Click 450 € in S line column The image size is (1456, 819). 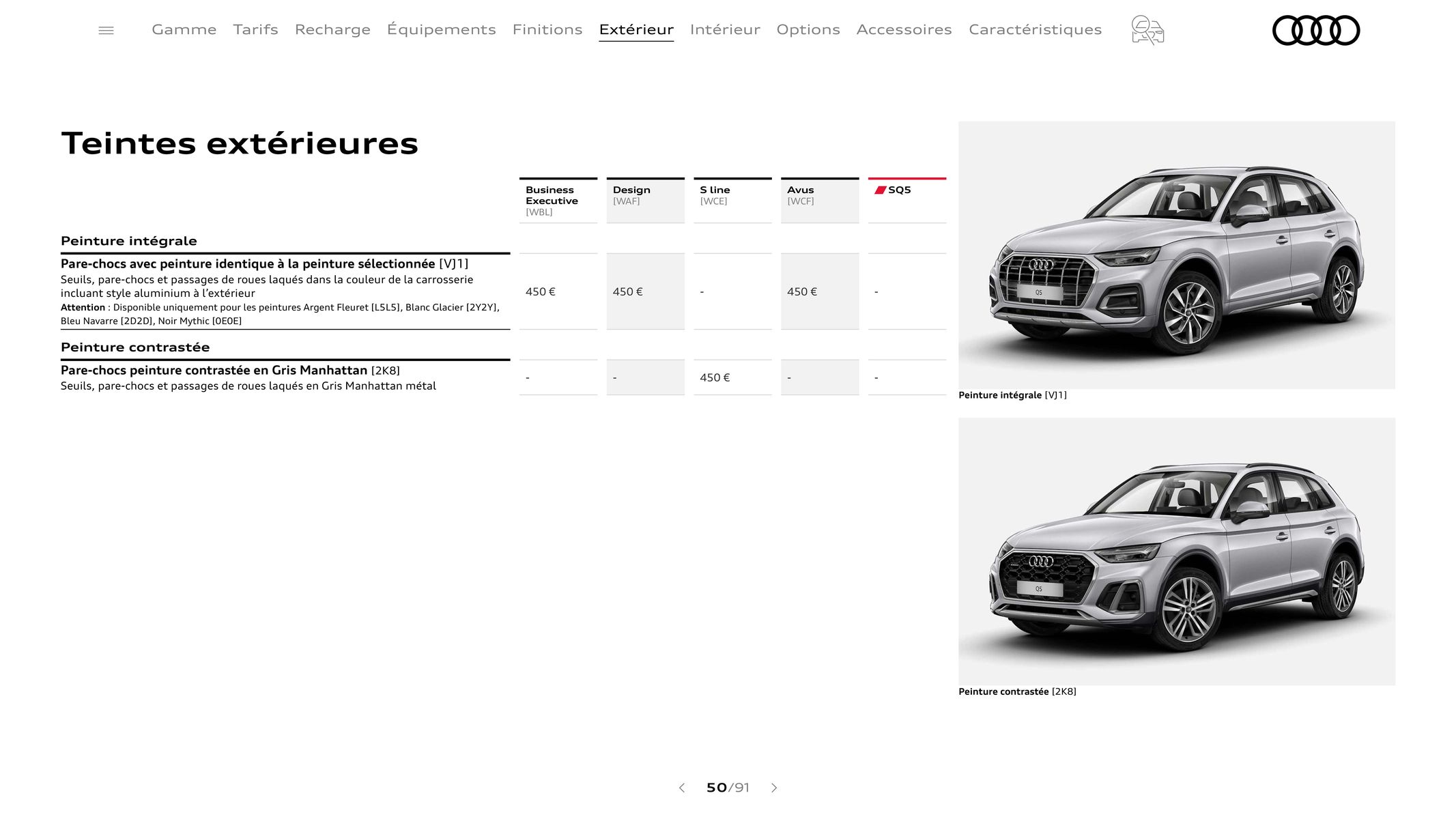click(715, 377)
